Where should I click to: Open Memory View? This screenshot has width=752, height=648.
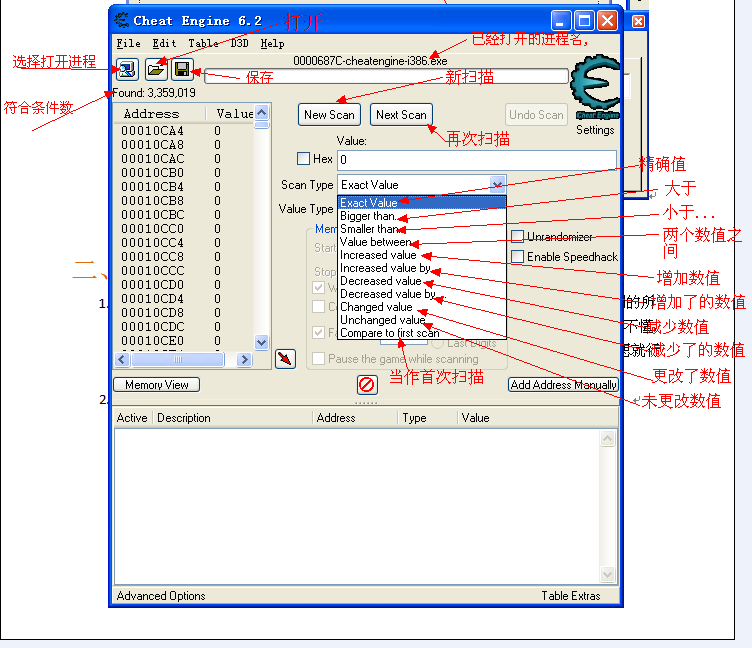click(x=156, y=385)
